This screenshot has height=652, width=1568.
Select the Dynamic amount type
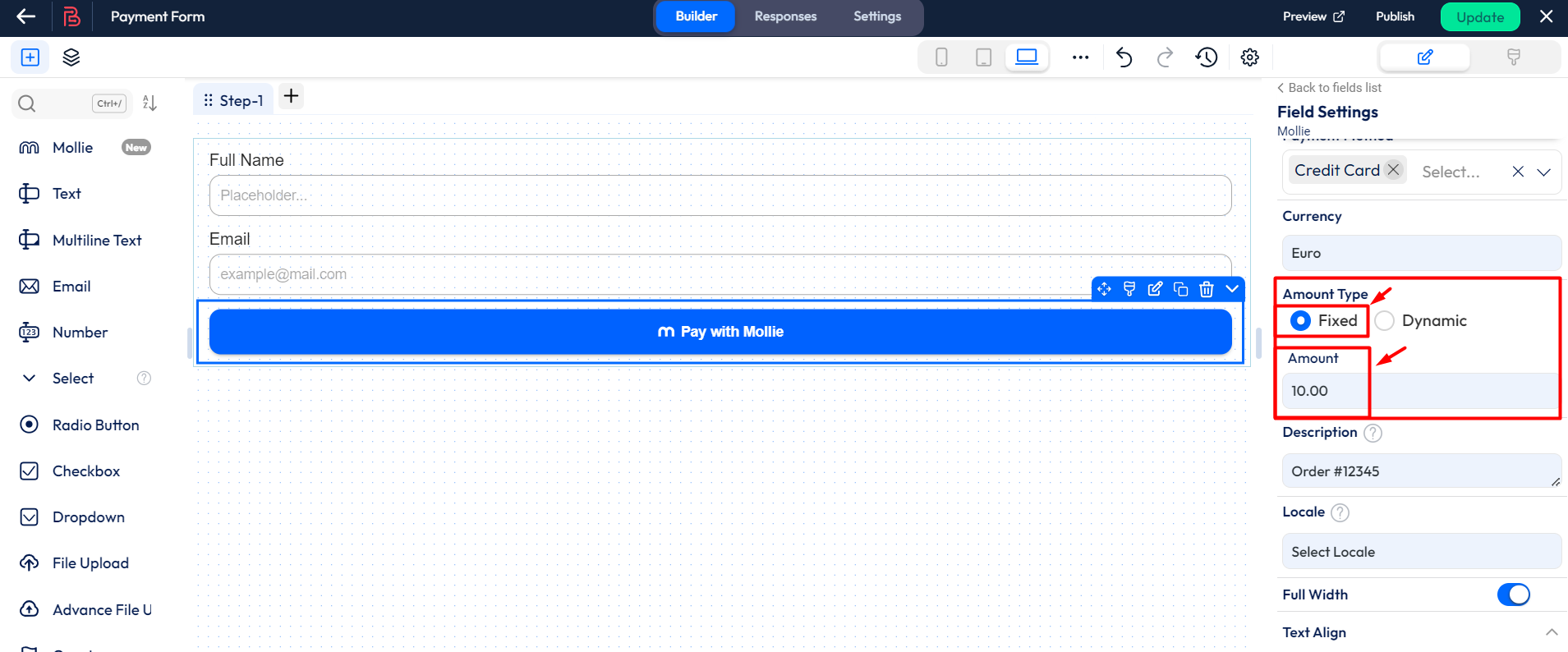tap(1385, 321)
